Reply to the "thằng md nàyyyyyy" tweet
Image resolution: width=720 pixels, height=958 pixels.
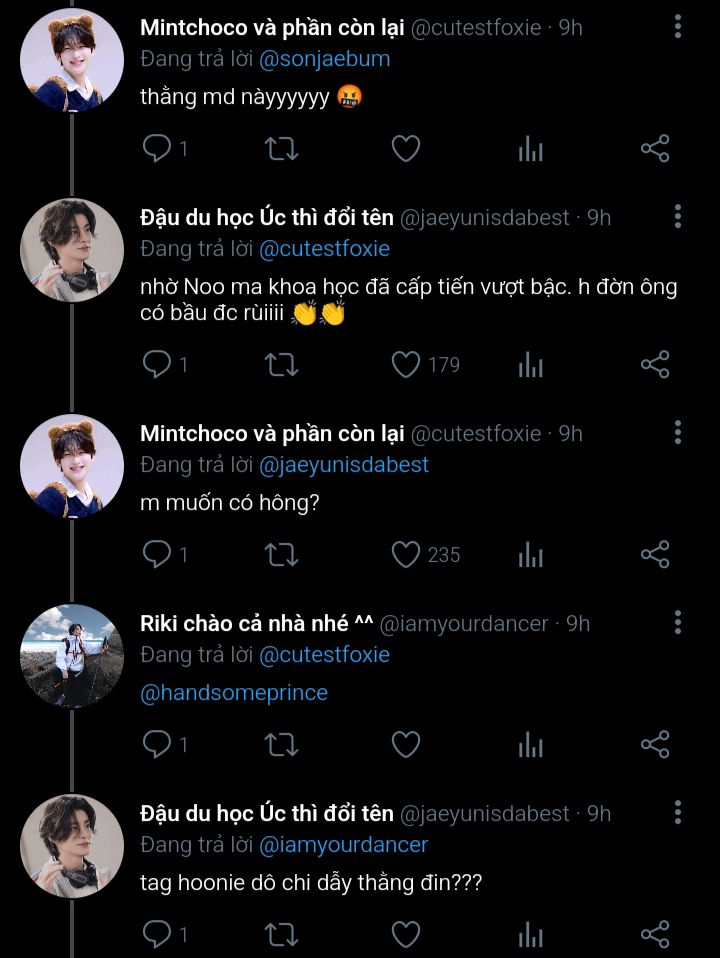pyautogui.click(x=157, y=149)
